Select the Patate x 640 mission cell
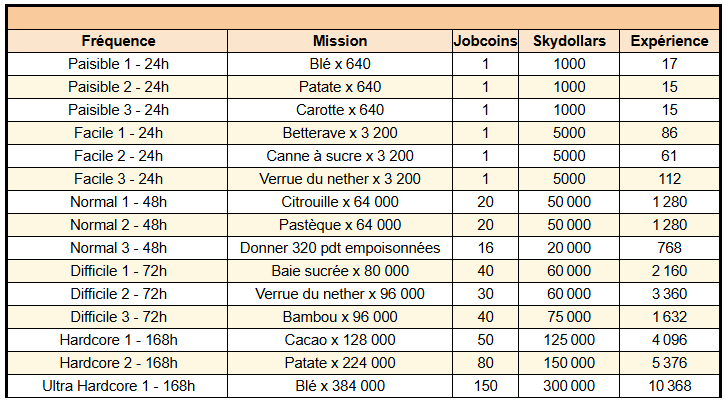This screenshot has width=726, height=403. click(340, 87)
